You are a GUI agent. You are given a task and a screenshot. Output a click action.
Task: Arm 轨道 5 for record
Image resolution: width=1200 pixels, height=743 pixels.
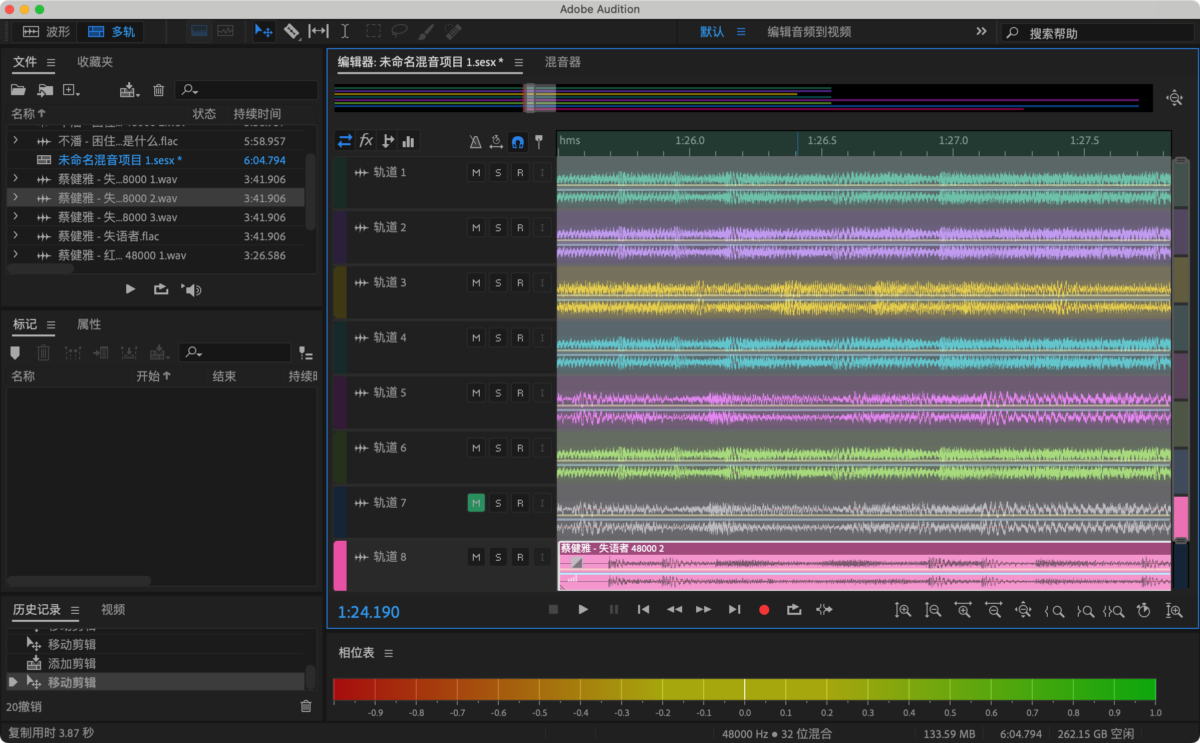(x=520, y=393)
